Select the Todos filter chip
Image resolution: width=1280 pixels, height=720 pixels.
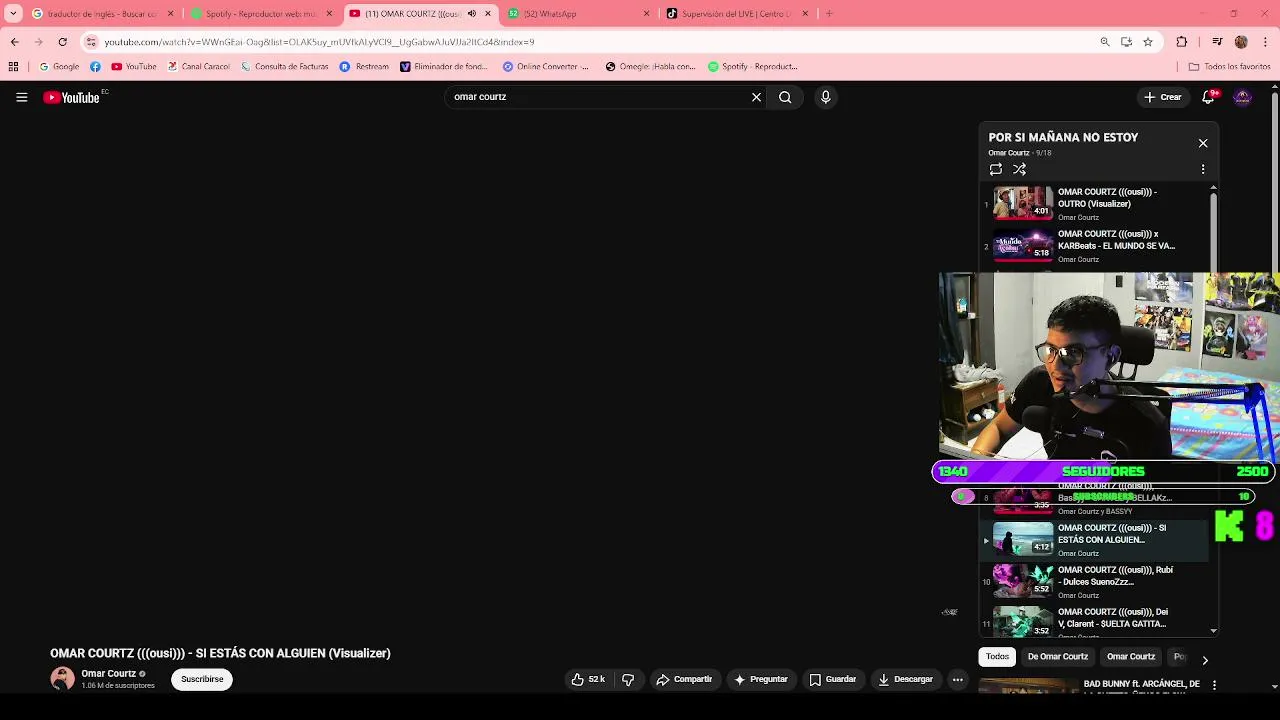[x=997, y=657]
